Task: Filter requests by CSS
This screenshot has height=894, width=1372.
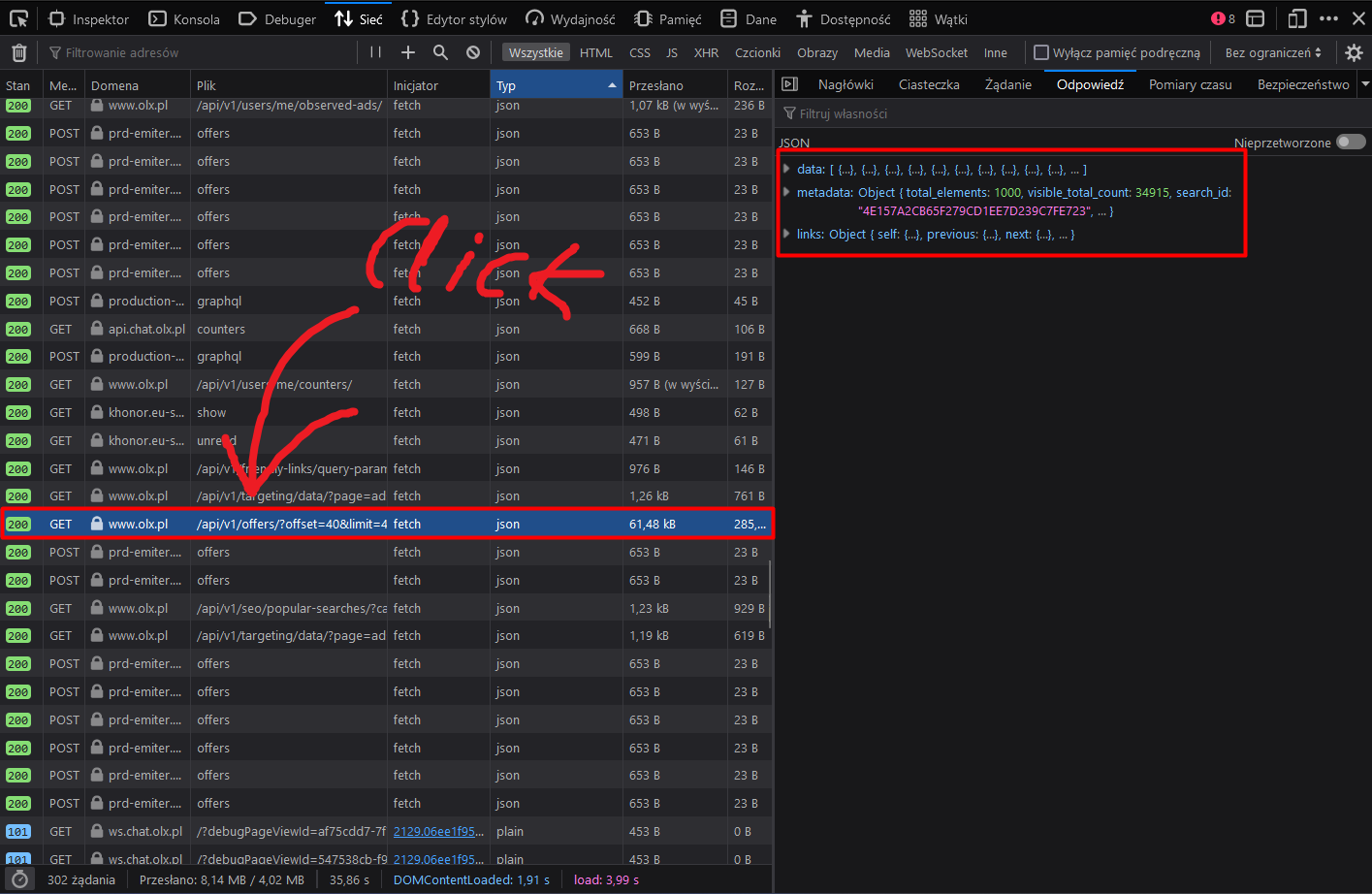Action: (x=640, y=52)
